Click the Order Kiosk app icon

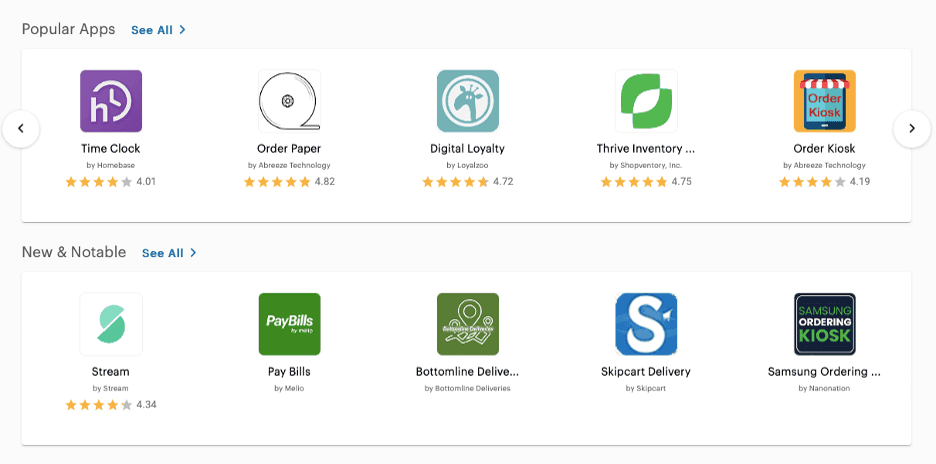[824, 101]
